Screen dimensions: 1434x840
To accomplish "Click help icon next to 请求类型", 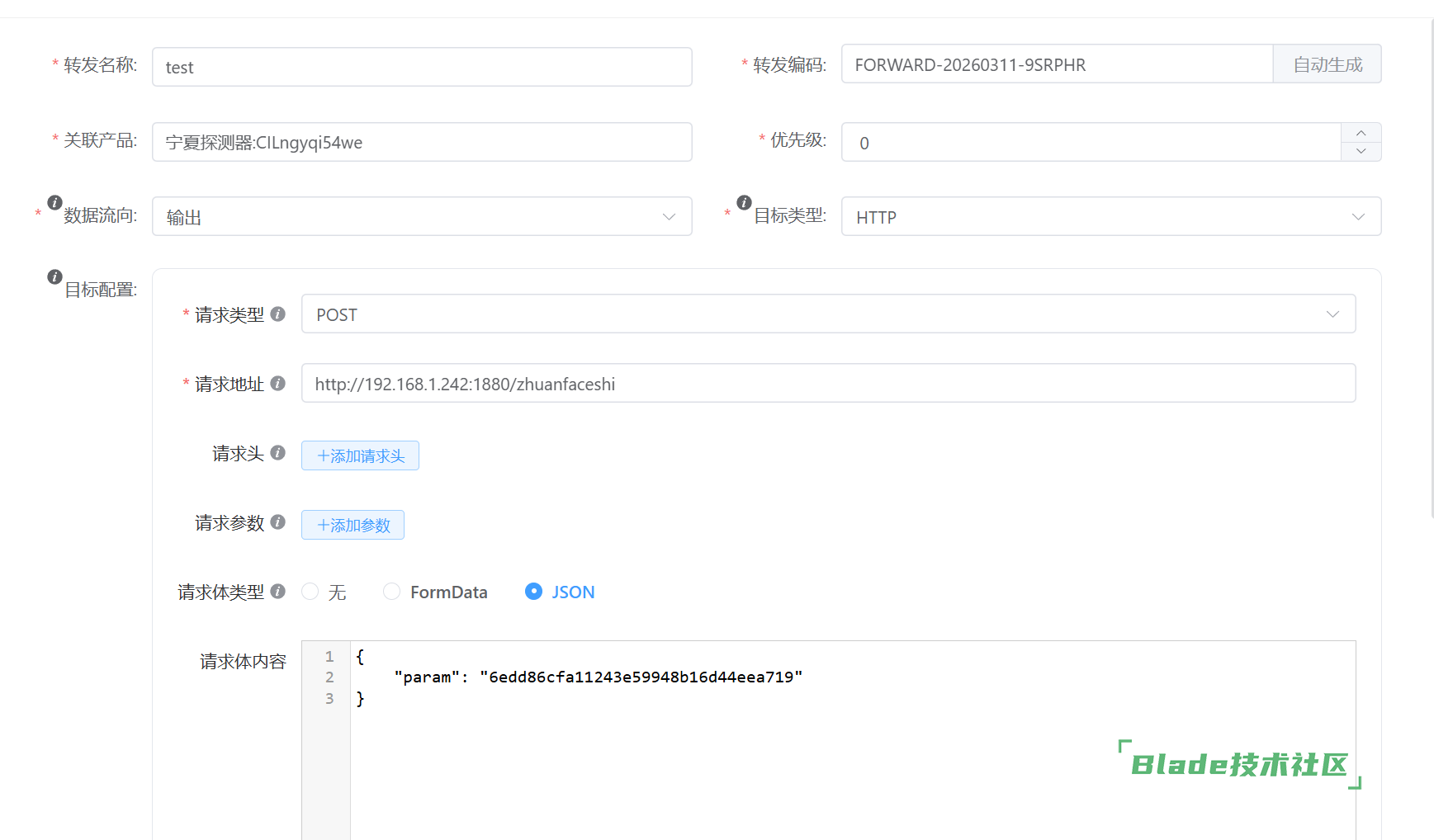I will (278, 314).
